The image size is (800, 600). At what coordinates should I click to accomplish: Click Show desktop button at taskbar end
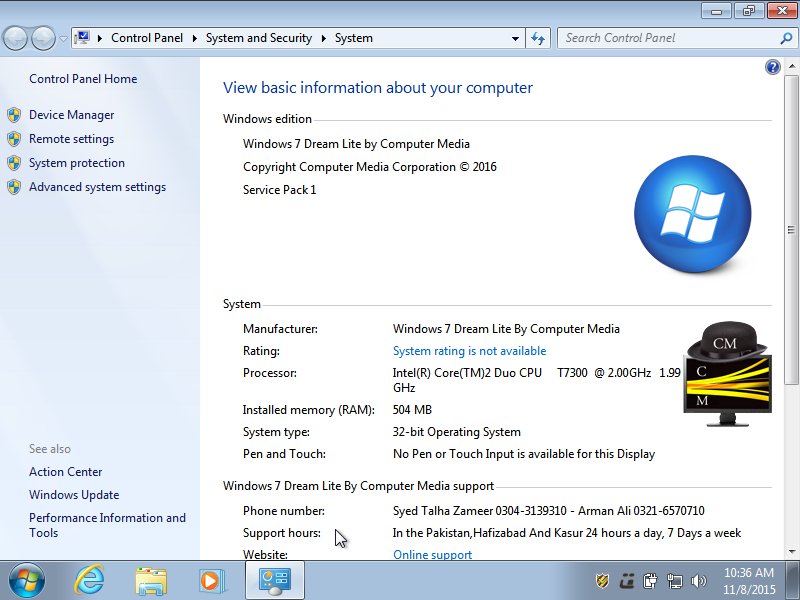(793, 580)
